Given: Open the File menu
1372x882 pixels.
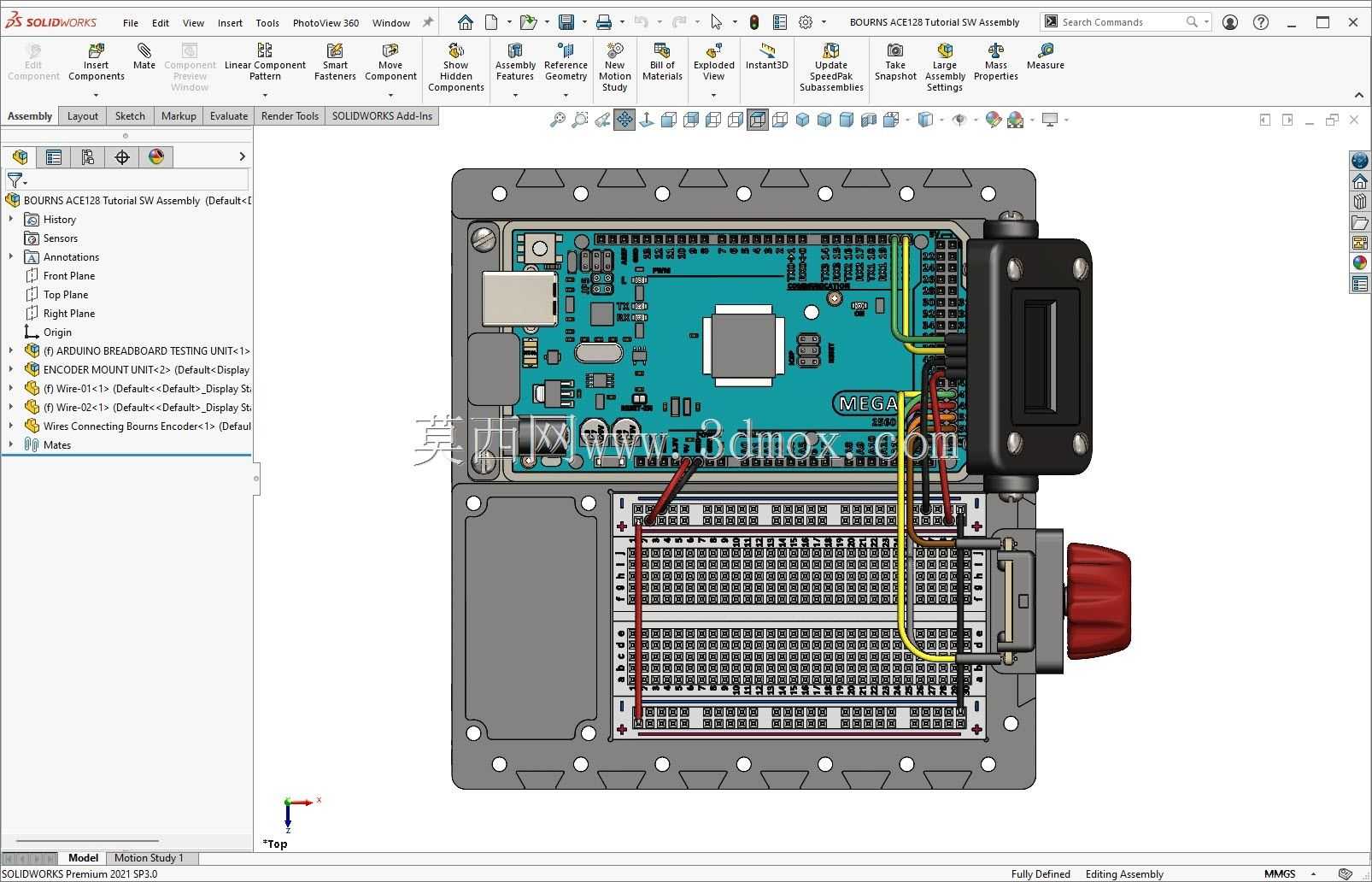Looking at the screenshot, I should click(x=131, y=23).
